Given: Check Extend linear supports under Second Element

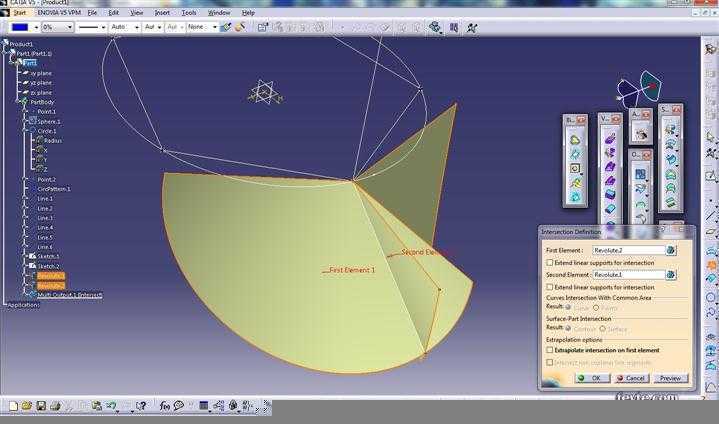Looking at the screenshot, I should [x=549, y=287].
